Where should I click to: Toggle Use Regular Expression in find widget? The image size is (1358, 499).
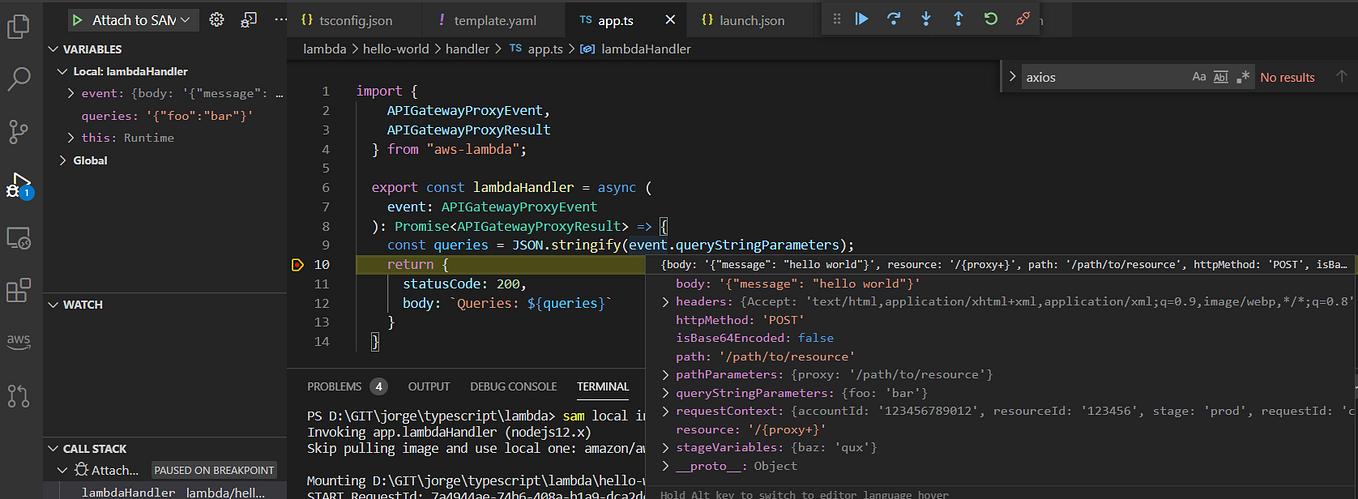[x=1243, y=77]
